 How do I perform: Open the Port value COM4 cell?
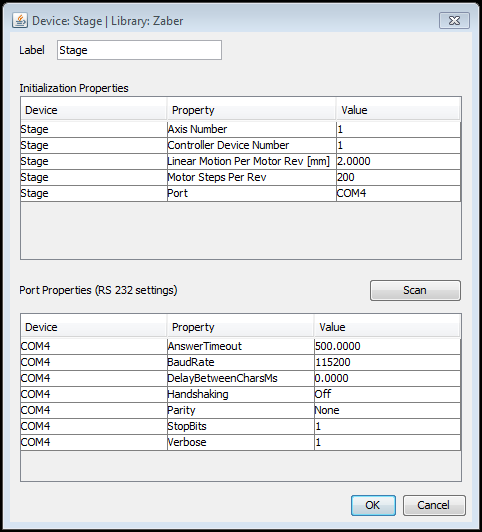tap(398, 193)
